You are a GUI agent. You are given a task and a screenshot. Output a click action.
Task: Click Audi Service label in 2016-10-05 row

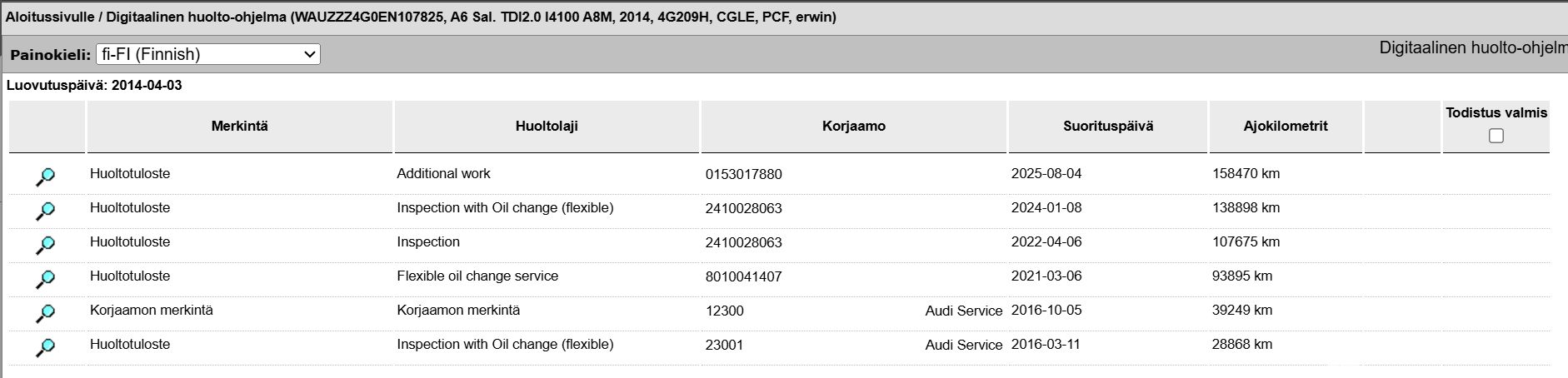(964, 311)
